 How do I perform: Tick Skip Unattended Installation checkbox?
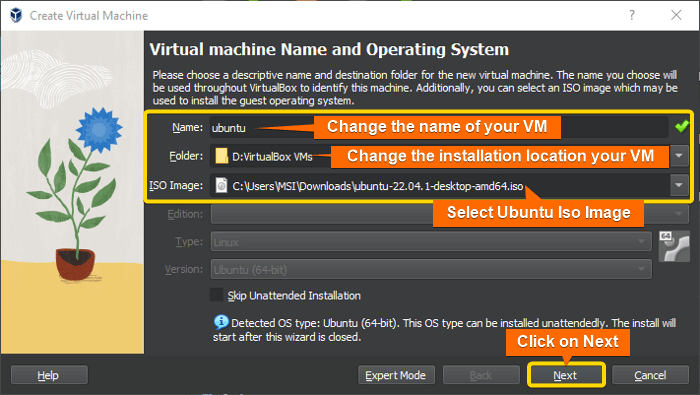click(217, 295)
